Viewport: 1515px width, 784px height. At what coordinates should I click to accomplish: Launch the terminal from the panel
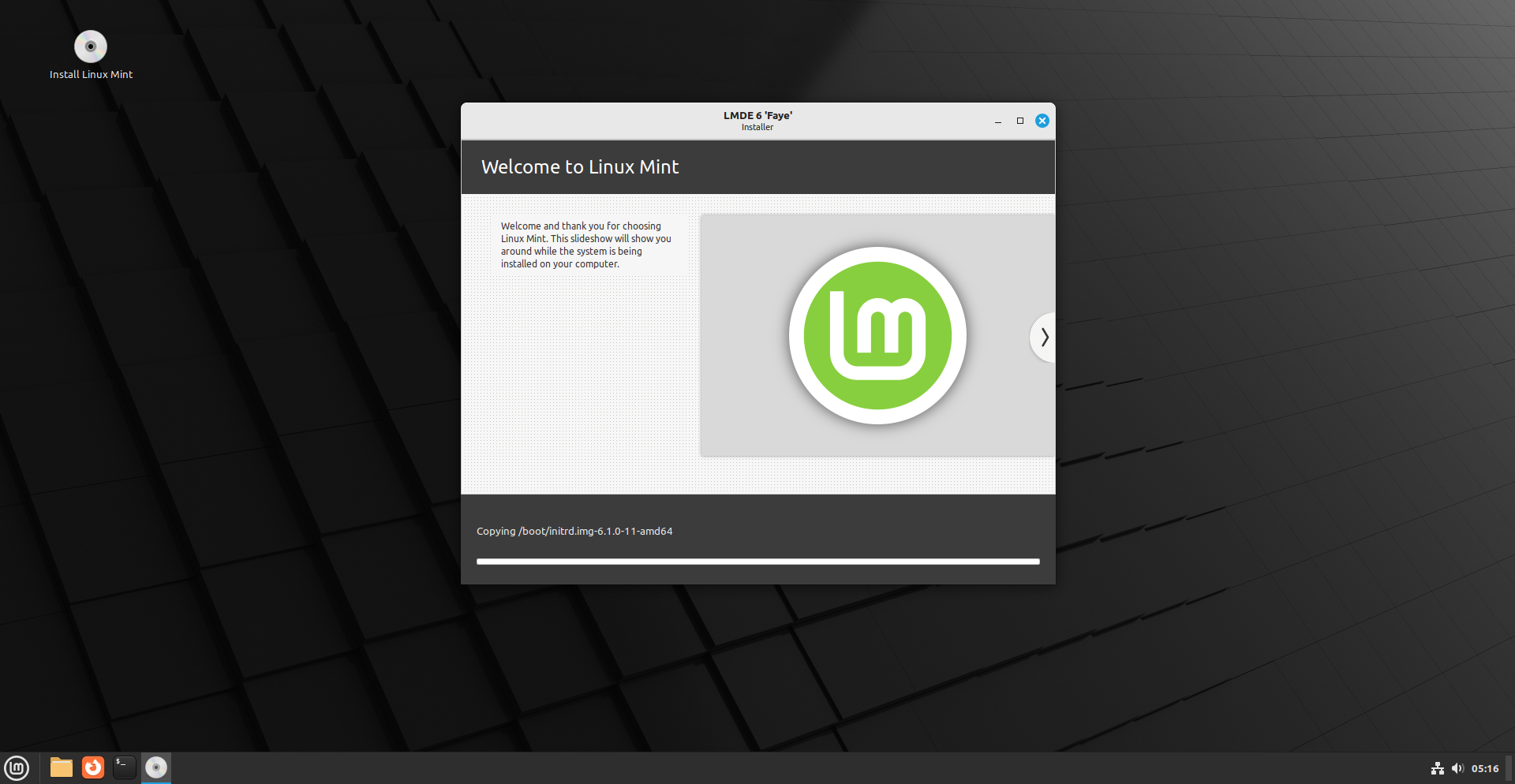point(125,767)
